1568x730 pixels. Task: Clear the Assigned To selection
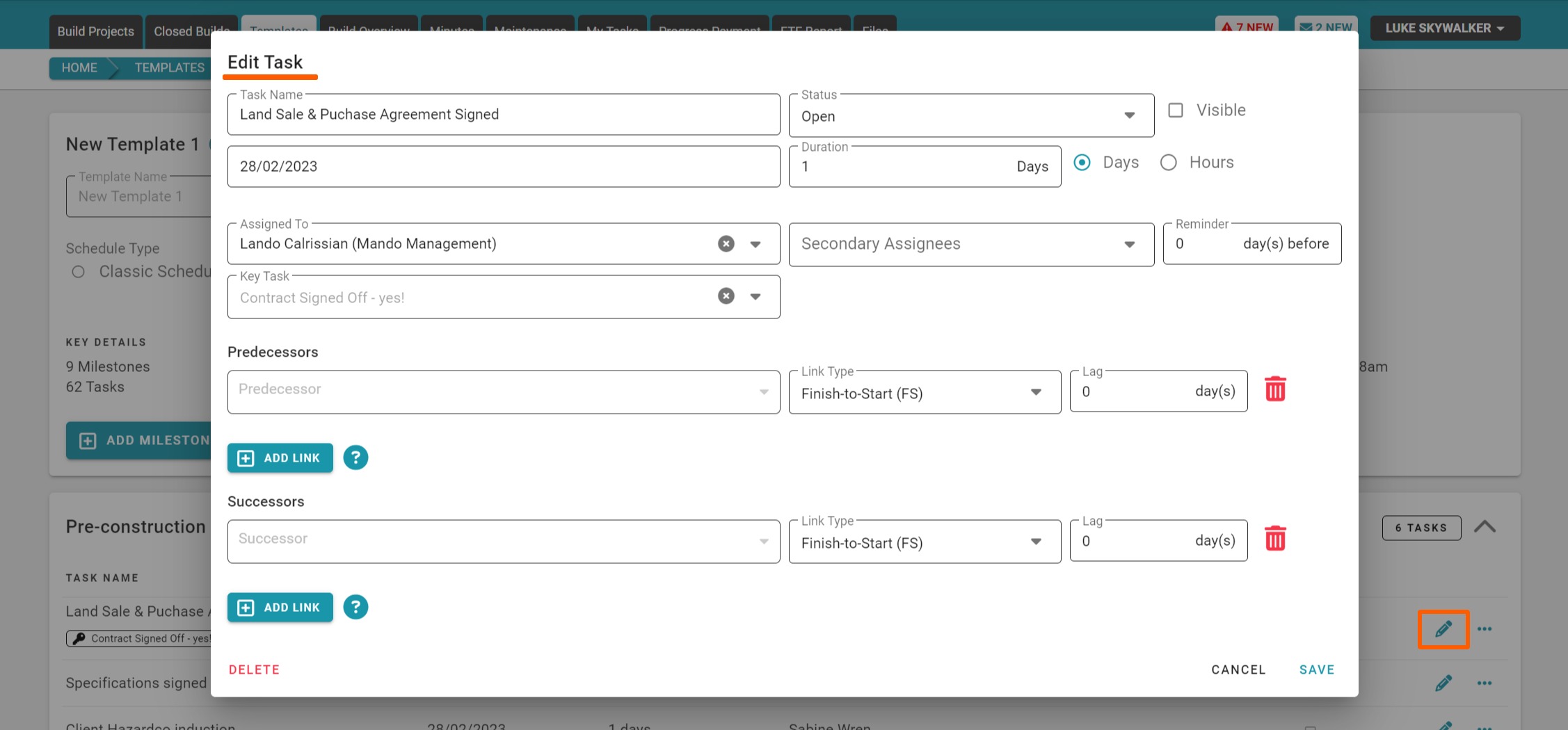pos(726,243)
